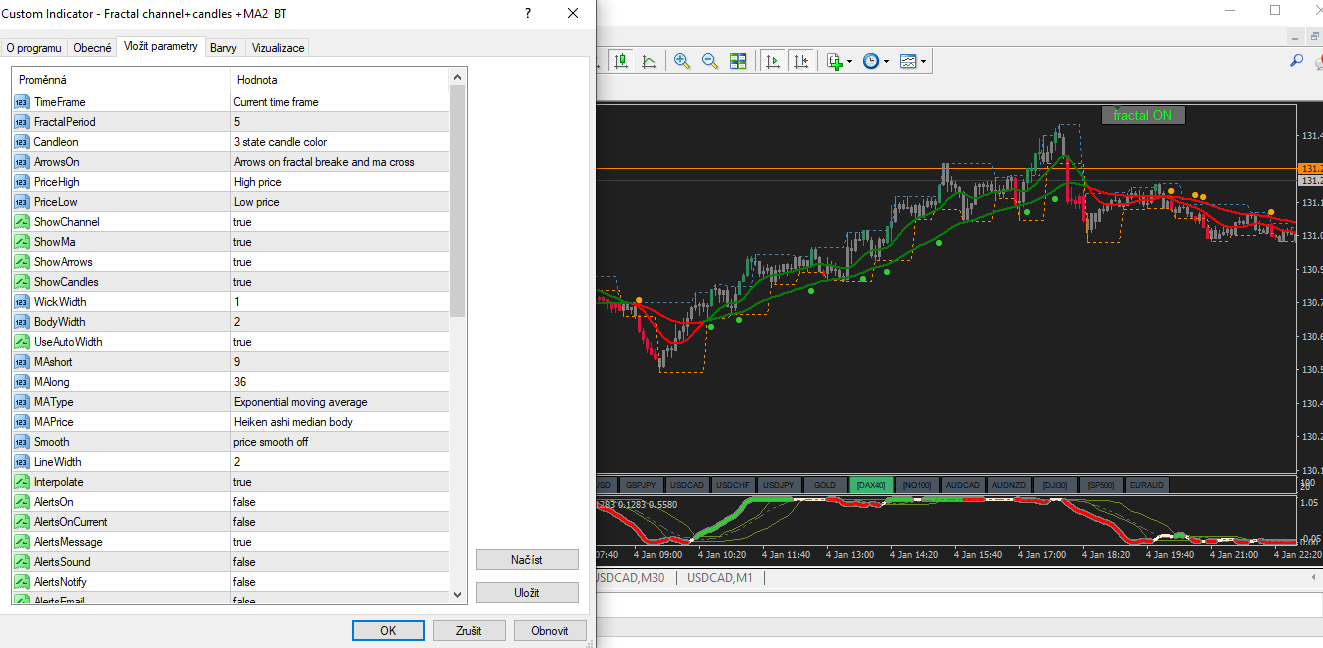1323x648 pixels.
Task: Click the icon beside the ShowChannel variable
Action: click(x=22, y=222)
